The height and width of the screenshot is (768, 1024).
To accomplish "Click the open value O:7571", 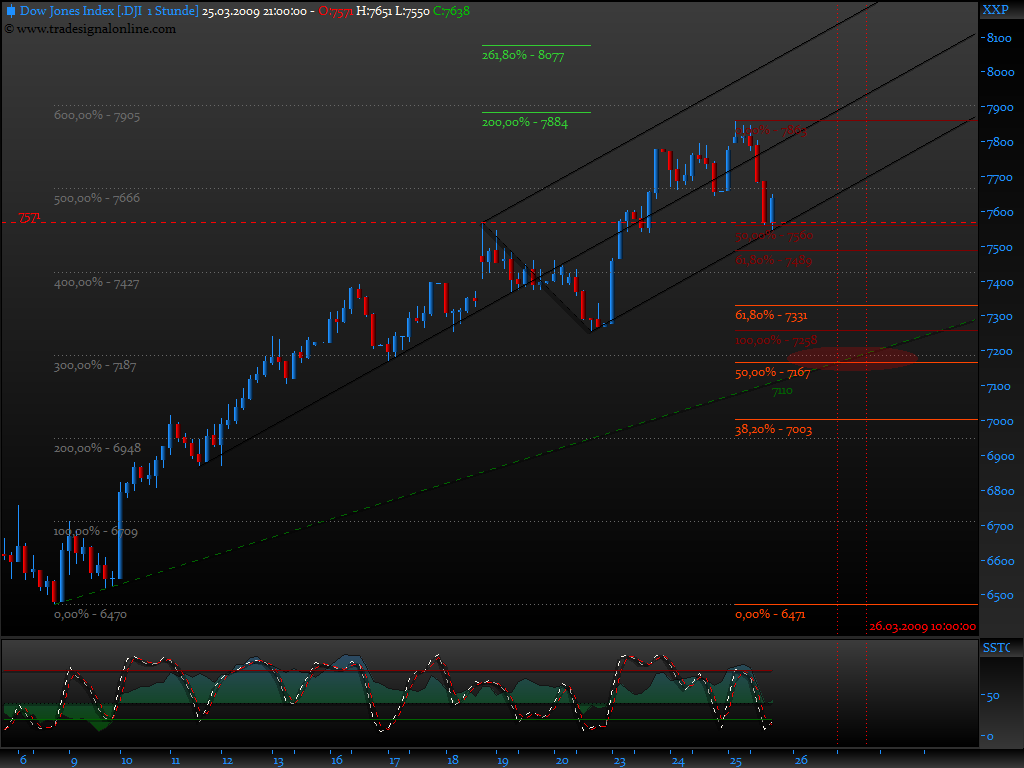I will (x=336, y=12).
